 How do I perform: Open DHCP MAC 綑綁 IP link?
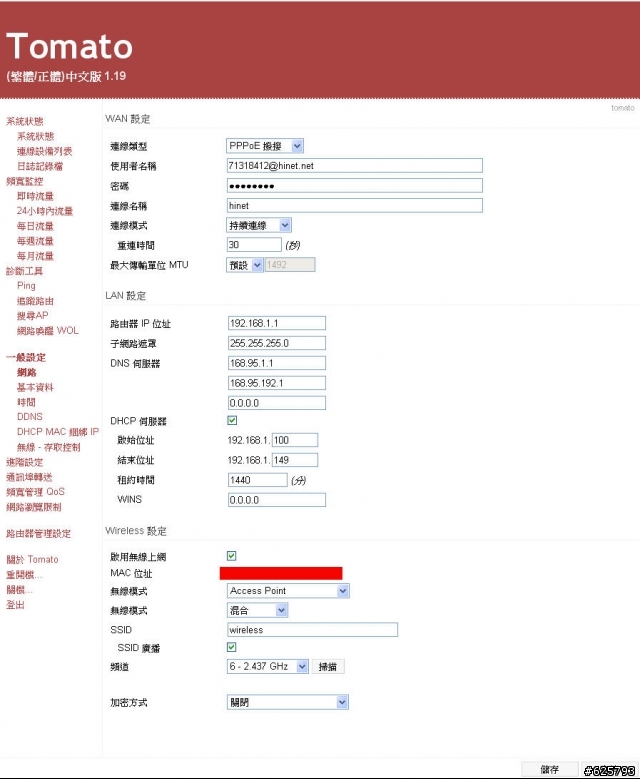pyautogui.click(x=58, y=432)
